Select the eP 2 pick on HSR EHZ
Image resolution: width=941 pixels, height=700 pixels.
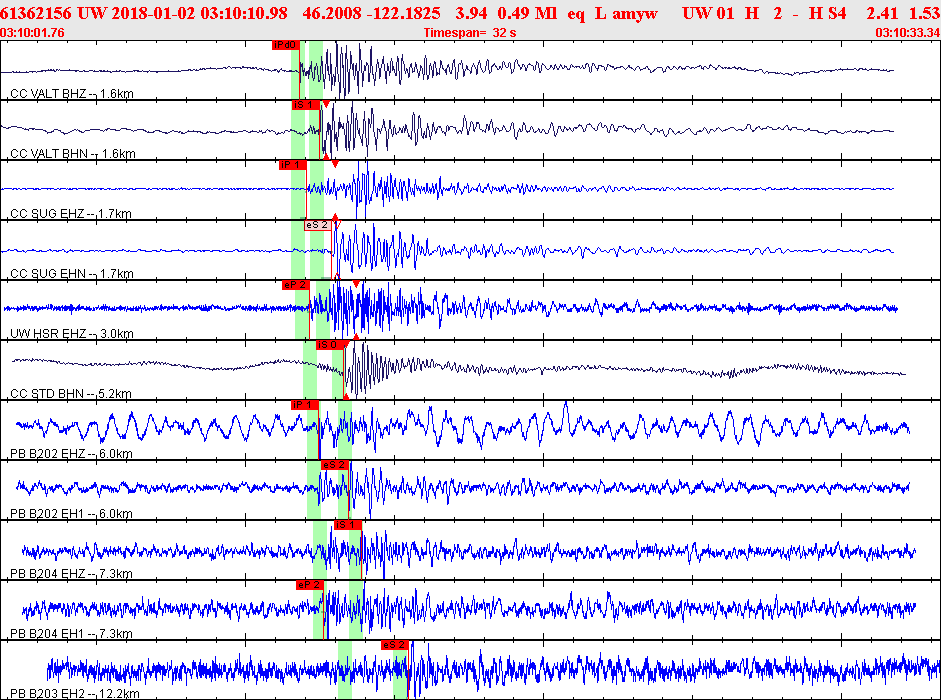point(296,285)
